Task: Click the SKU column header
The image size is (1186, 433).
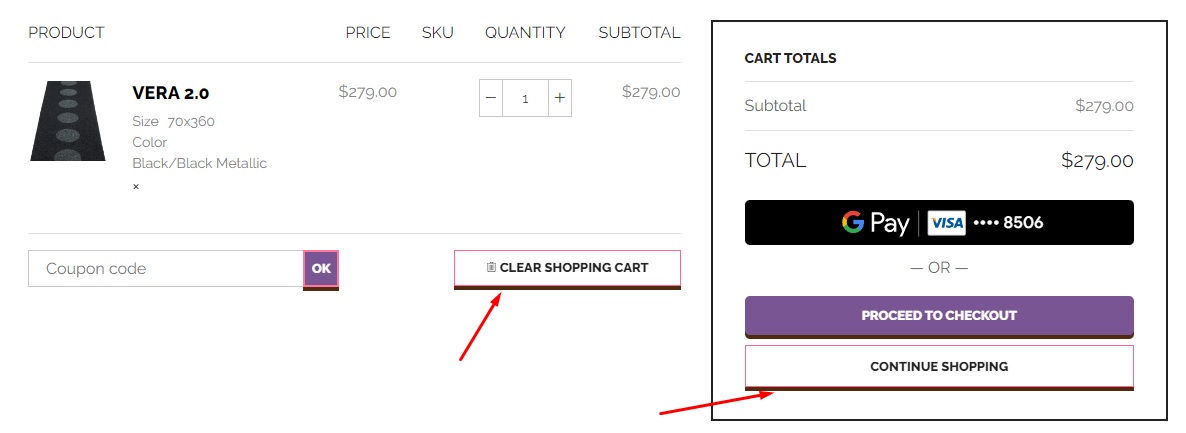Action: pos(438,33)
